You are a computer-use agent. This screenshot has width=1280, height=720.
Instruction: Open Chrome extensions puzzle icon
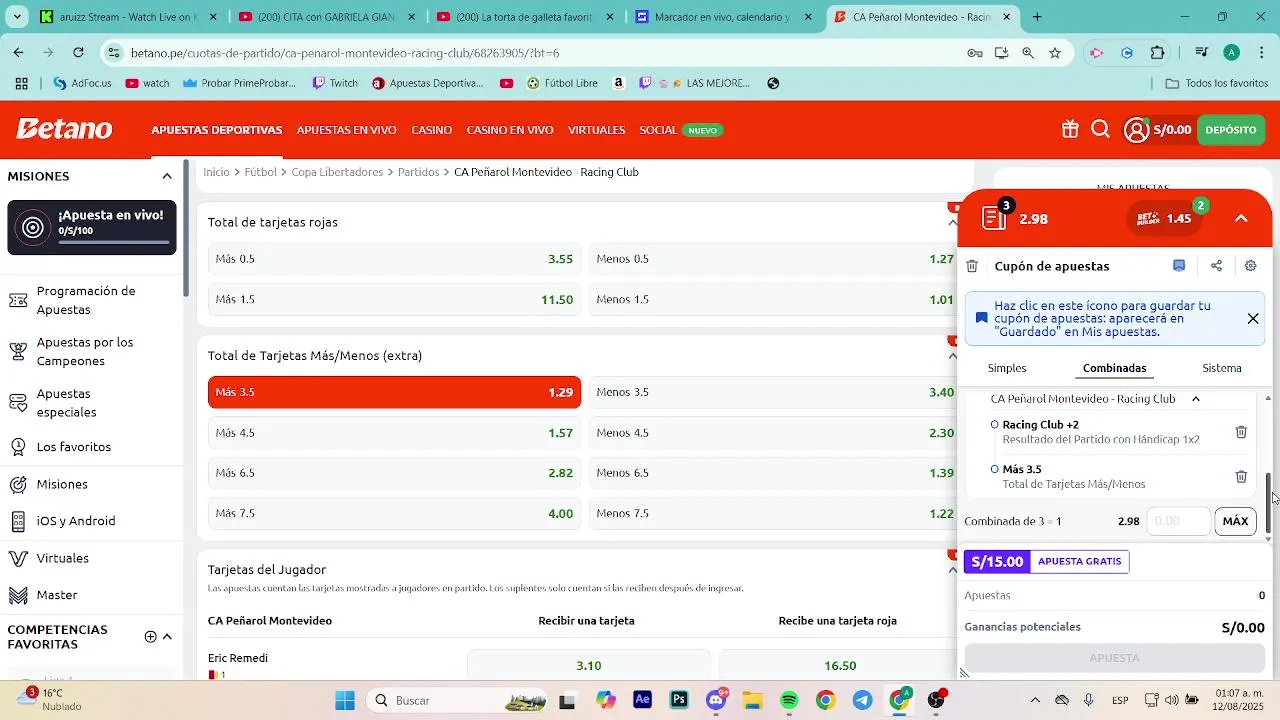coord(1158,53)
